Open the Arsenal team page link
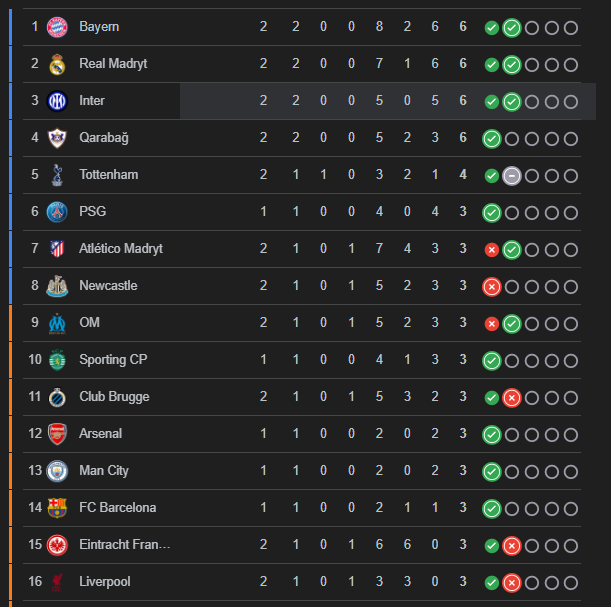 tap(101, 434)
